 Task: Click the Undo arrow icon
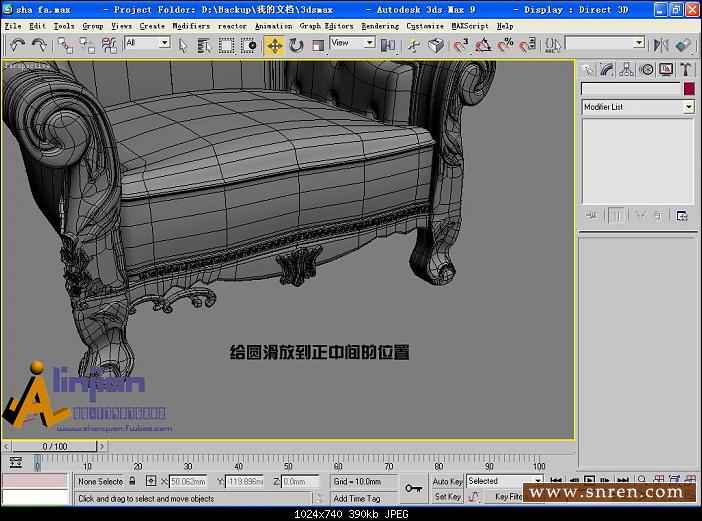click(17, 45)
